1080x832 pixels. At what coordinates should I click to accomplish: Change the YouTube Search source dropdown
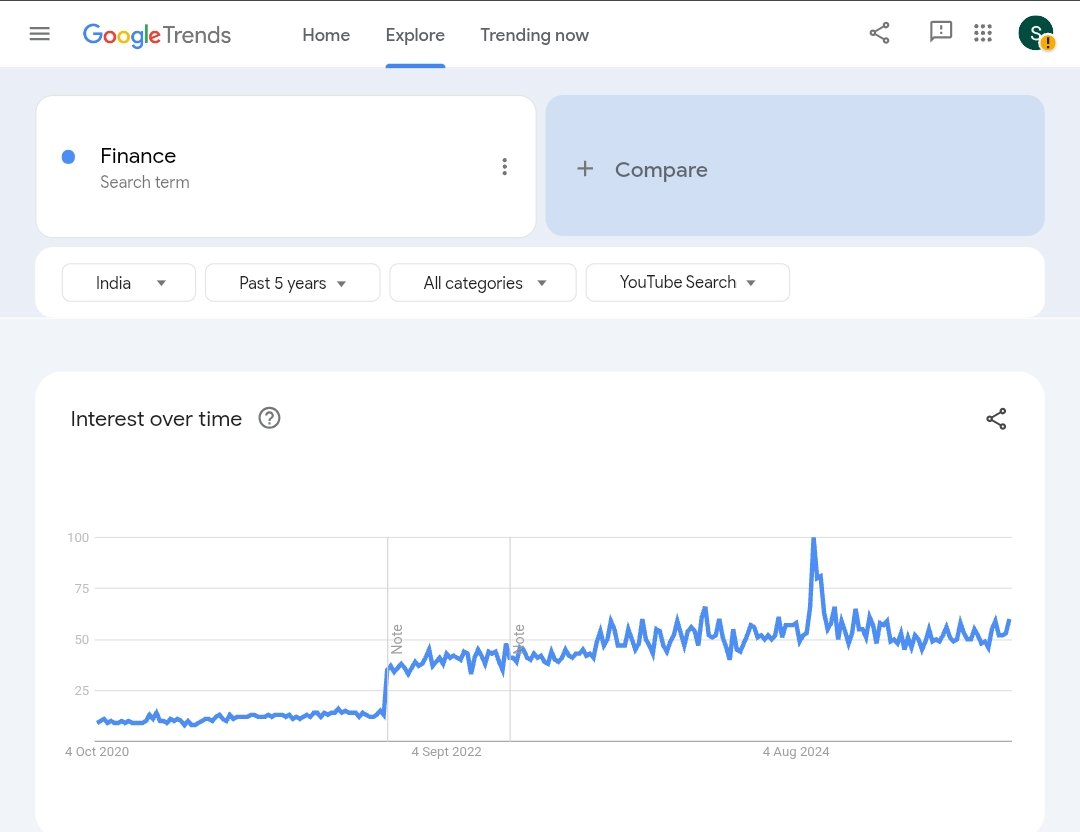pyautogui.click(x=687, y=282)
